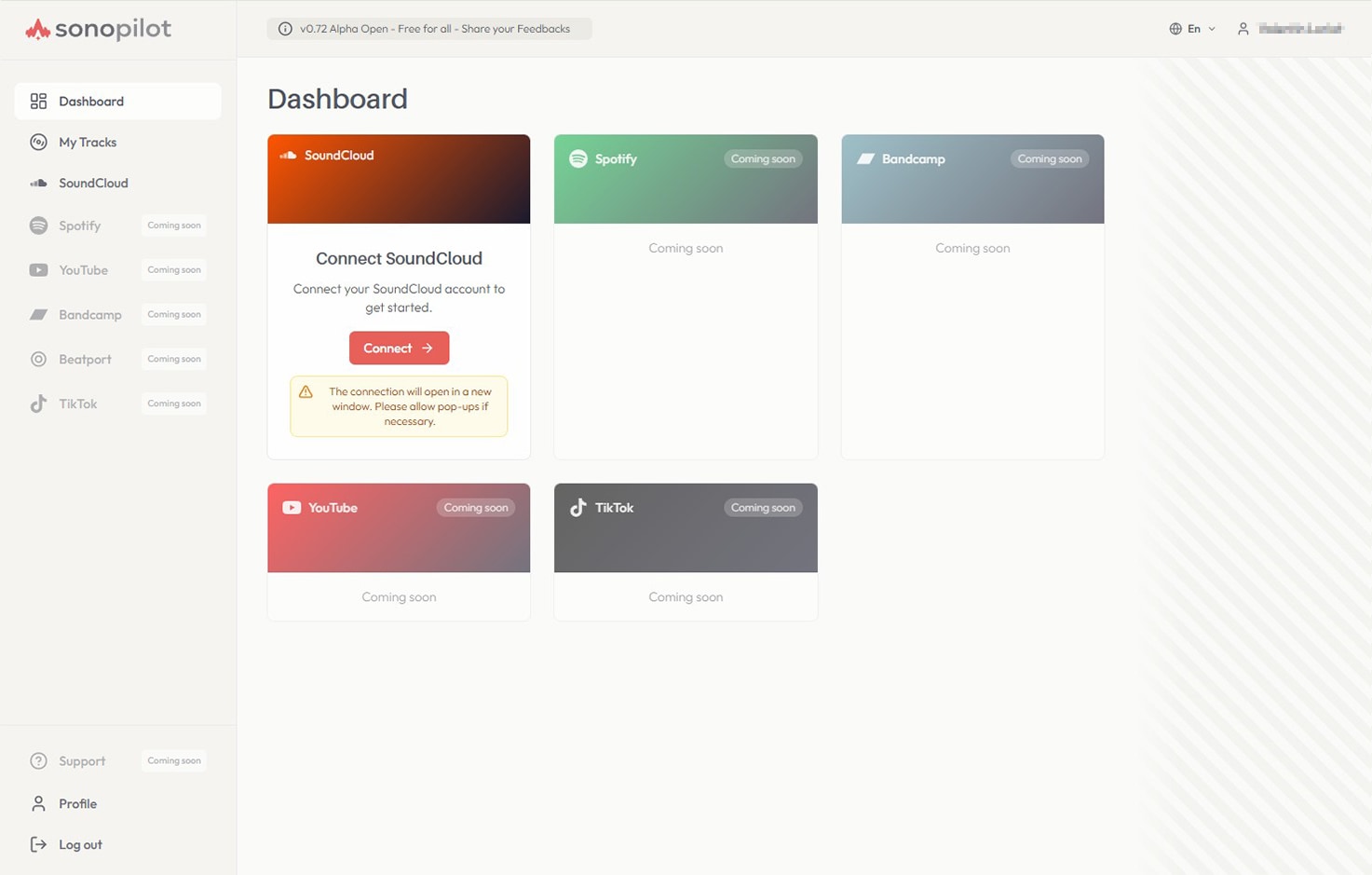
Task: Click the sonopilot logo
Action: (97, 29)
